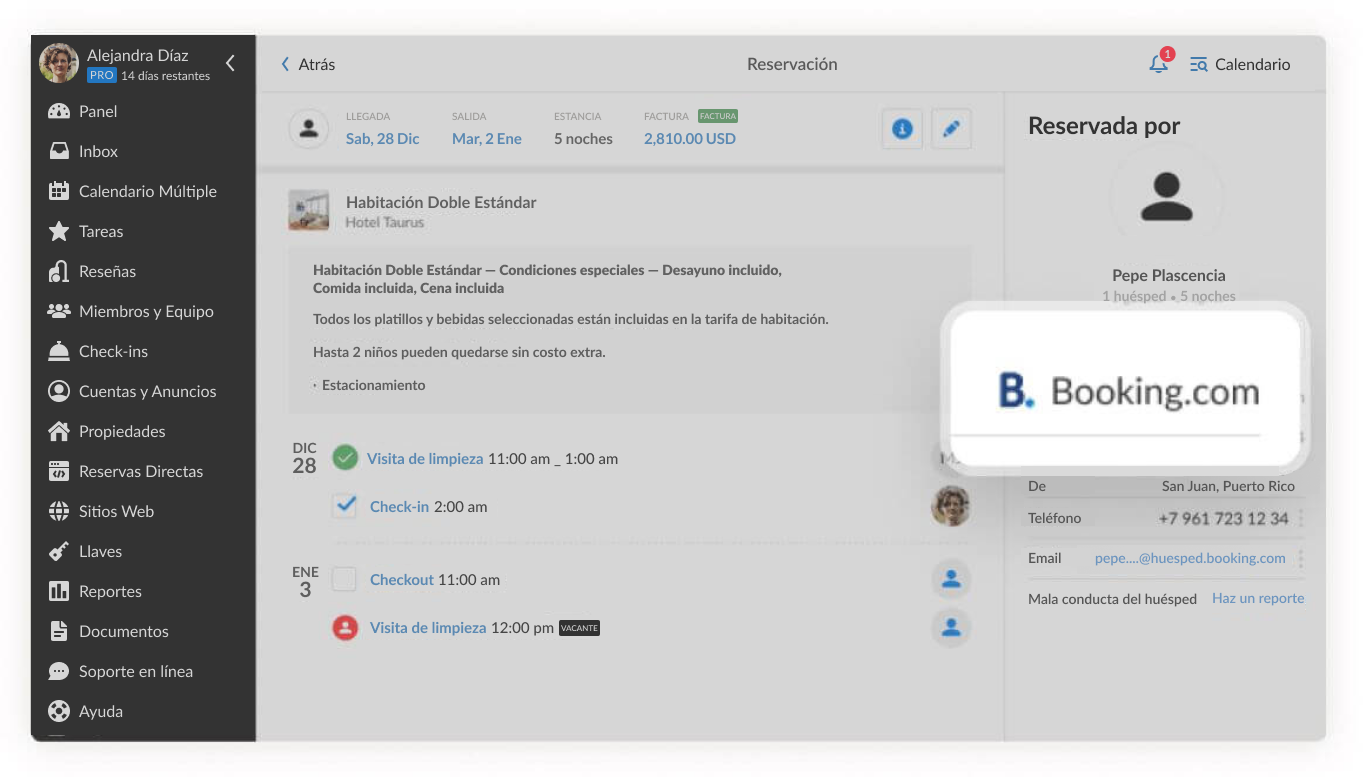
Task: Click phone number +7 961 723 12 34
Action: (1223, 518)
